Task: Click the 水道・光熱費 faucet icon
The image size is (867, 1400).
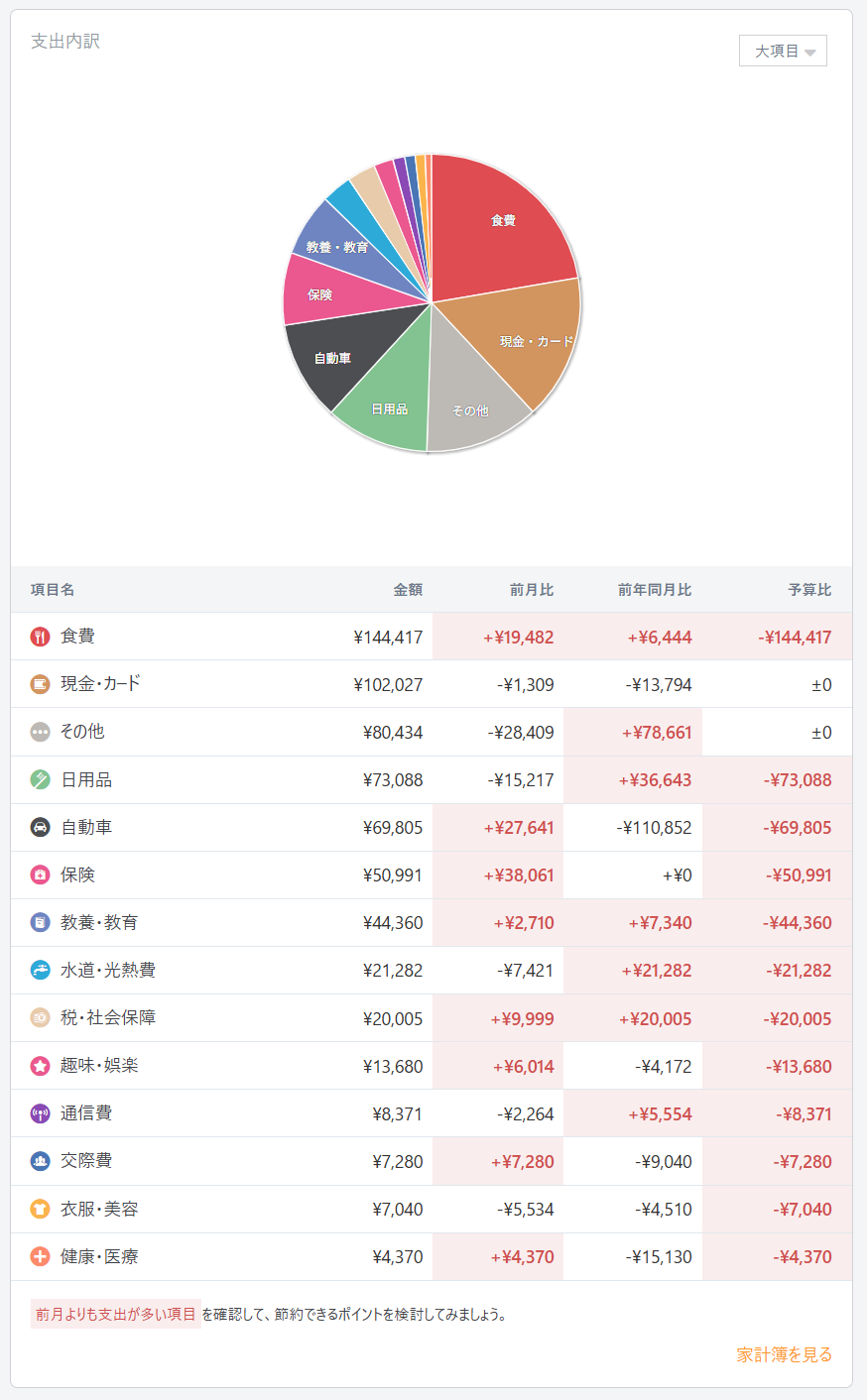Action: coord(40,970)
